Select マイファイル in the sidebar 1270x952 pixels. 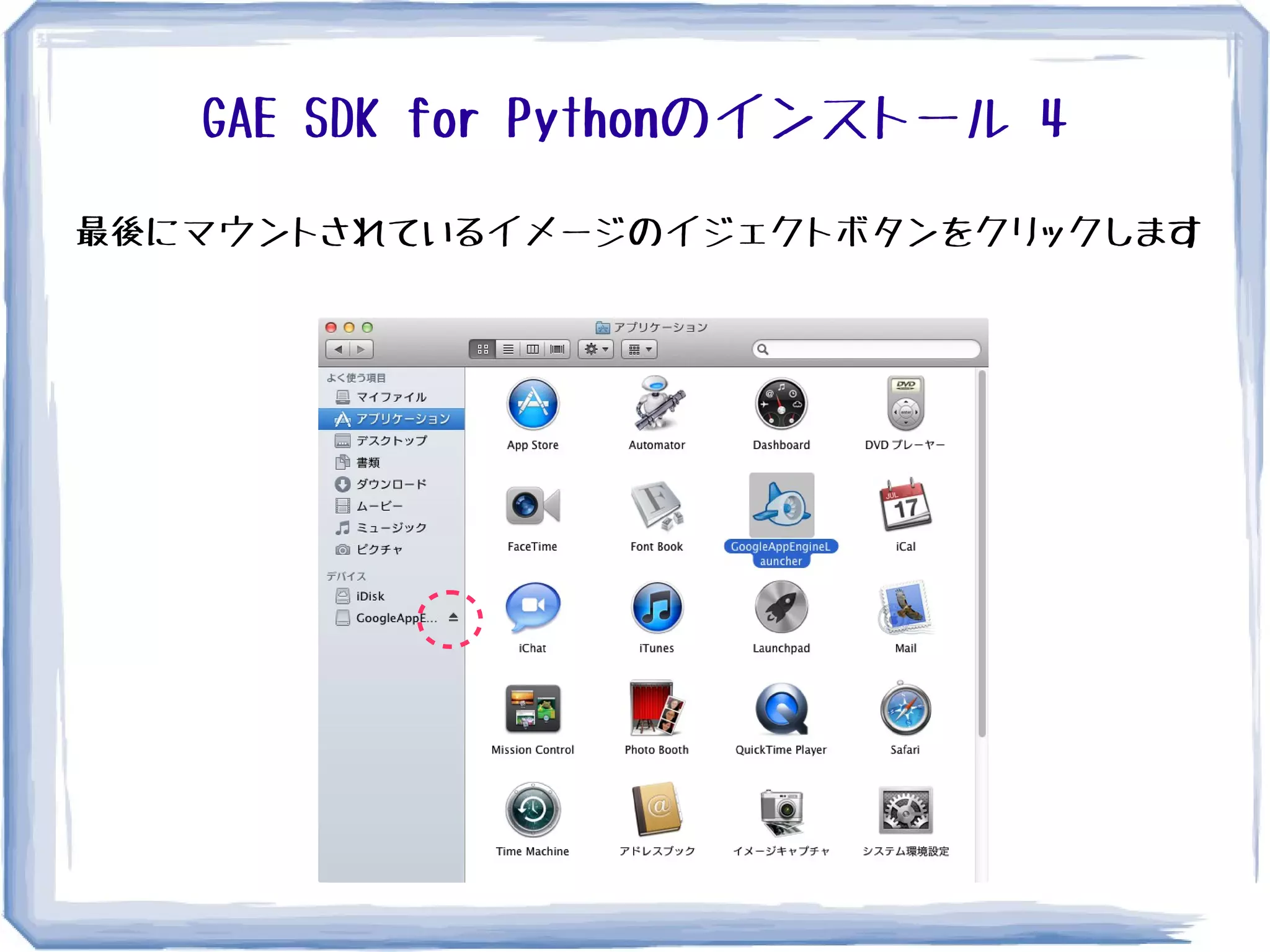pyautogui.click(x=391, y=397)
